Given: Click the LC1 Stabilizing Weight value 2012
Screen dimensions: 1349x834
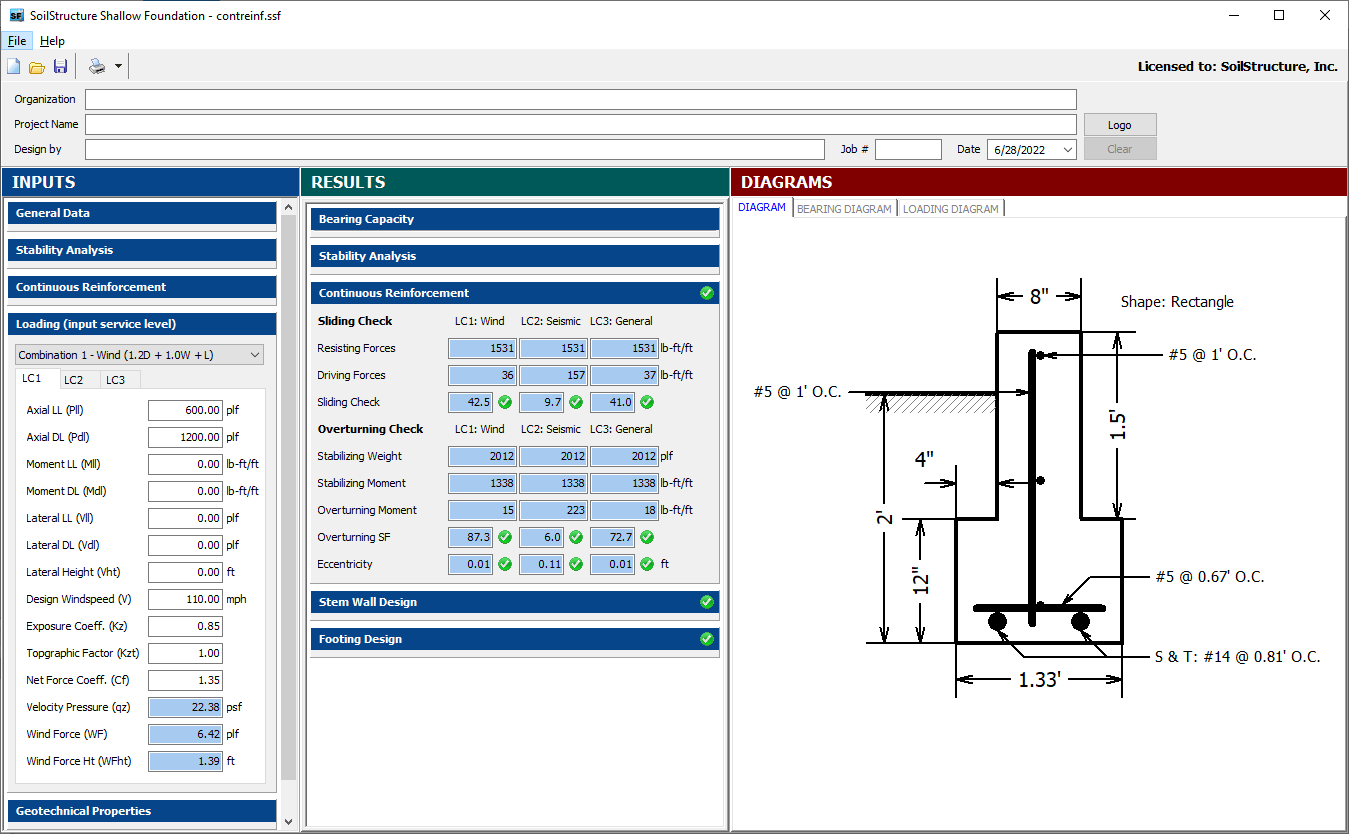Looking at the screenshot, I should pos(482,456).
